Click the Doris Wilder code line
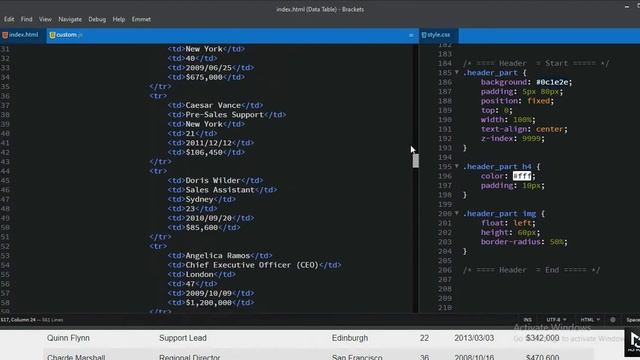Screen dimensions: 640x360 216,180
